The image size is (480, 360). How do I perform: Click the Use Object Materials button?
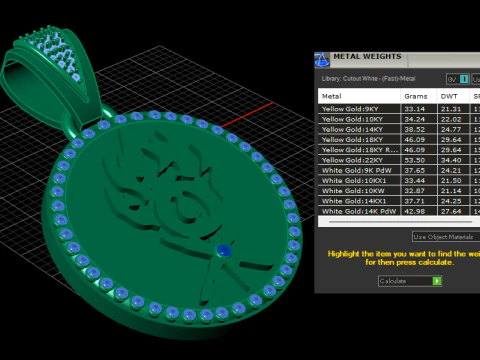coord(446,237)
